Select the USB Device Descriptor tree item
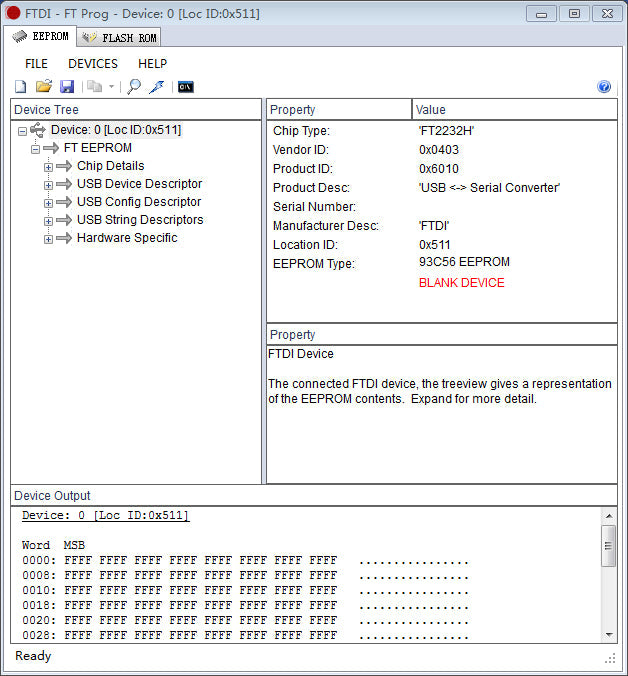The width and height of the screenshot is (628, 676). pyautogui.click(x=140, y=184)
